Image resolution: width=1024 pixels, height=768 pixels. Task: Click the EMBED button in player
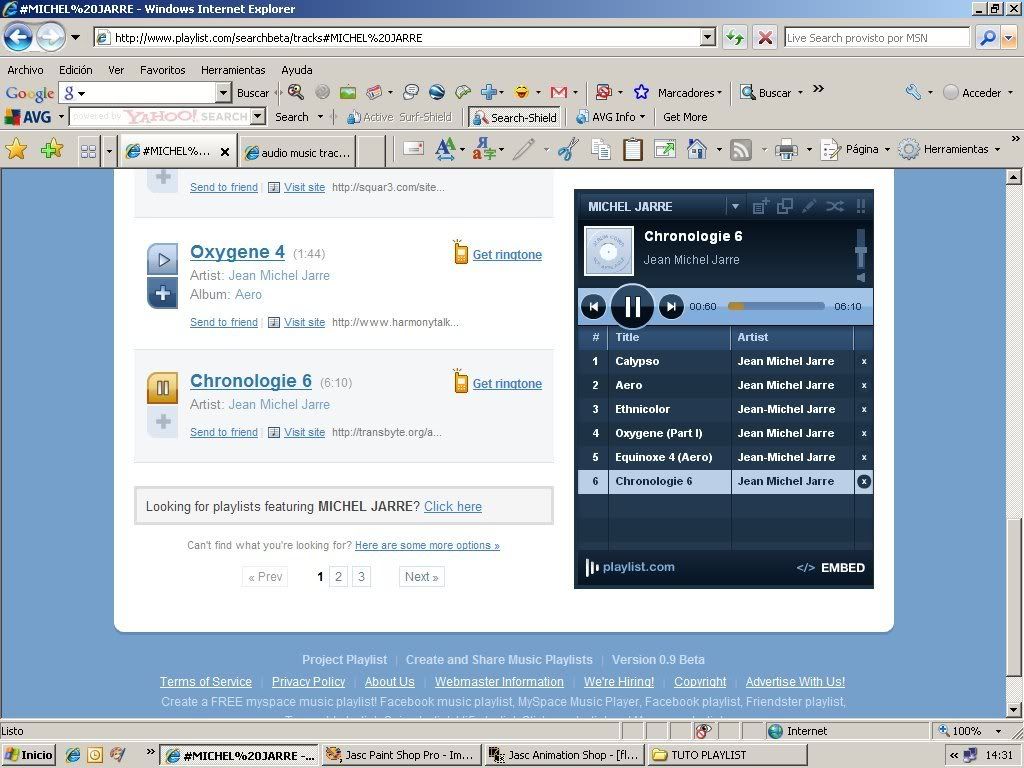pyautogui.click(x=831, y=568)
